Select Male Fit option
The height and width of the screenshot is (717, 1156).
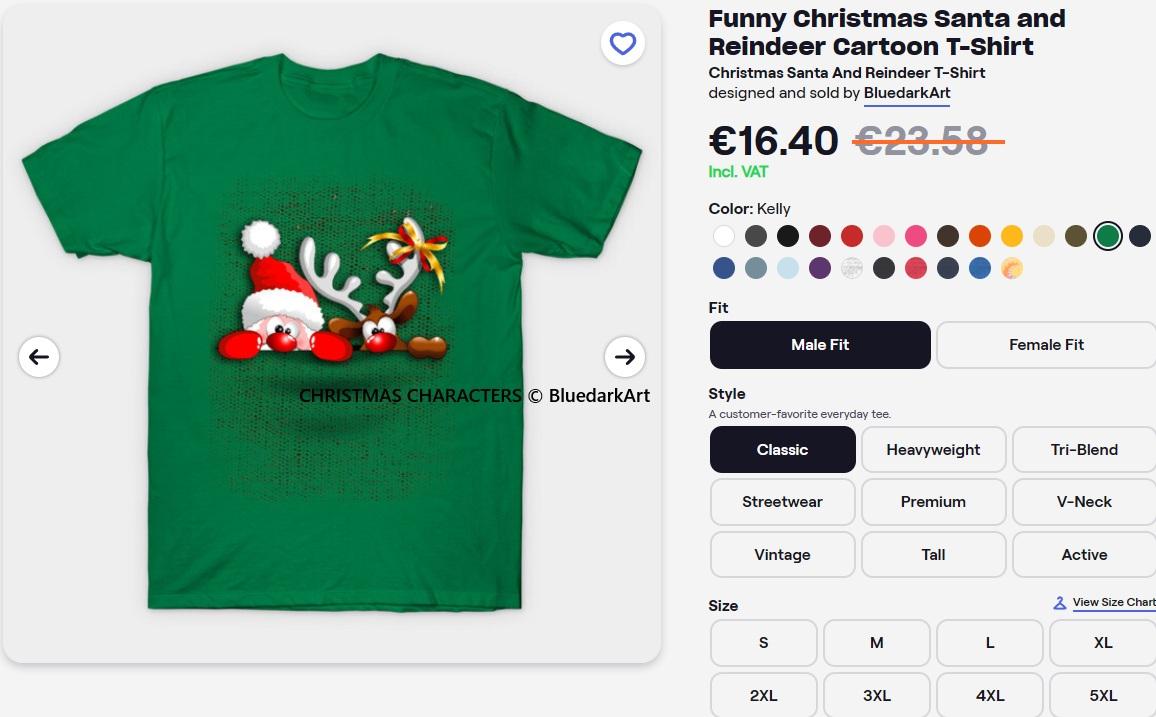pos(820,345)
